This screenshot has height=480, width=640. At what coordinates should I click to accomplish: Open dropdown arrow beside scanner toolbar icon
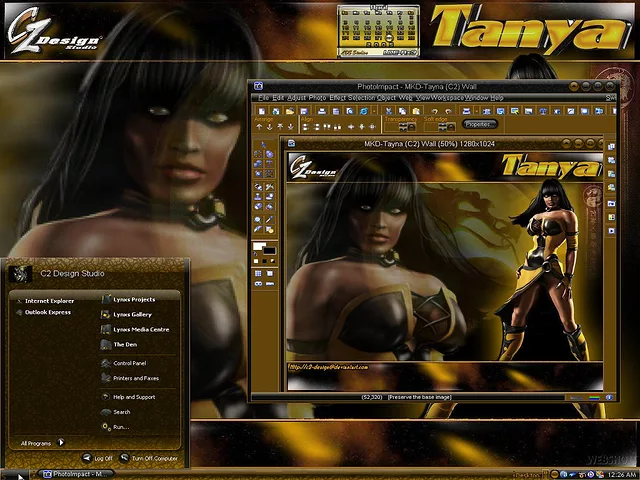coord(476,111)
